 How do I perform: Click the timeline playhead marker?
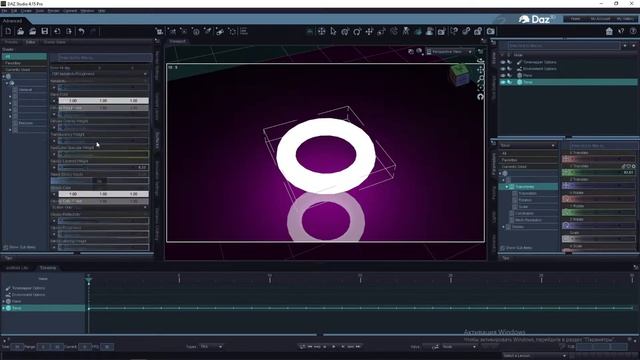pyautogui.click(x=88, y=279)
